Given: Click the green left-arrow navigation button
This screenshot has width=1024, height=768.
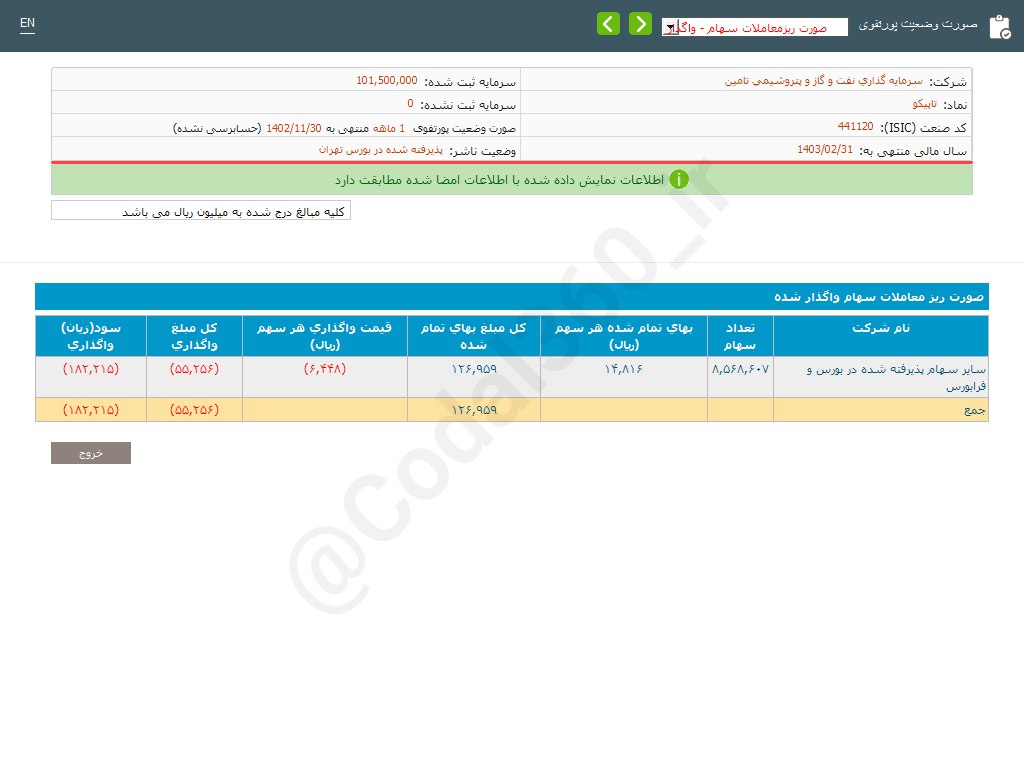Looking at the screenshot, I should pos(608,24).
